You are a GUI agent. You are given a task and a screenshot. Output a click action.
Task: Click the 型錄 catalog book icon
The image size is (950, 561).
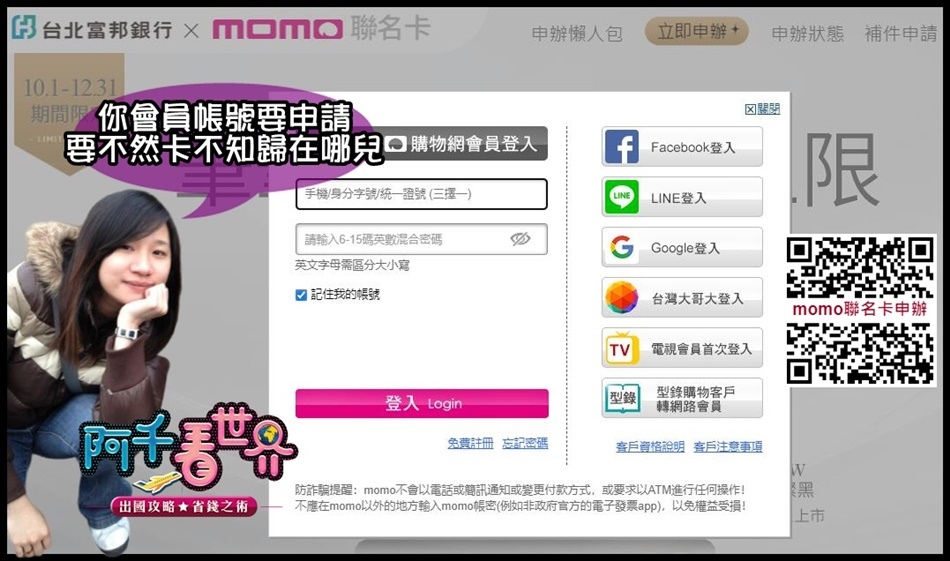coord(623,398)
